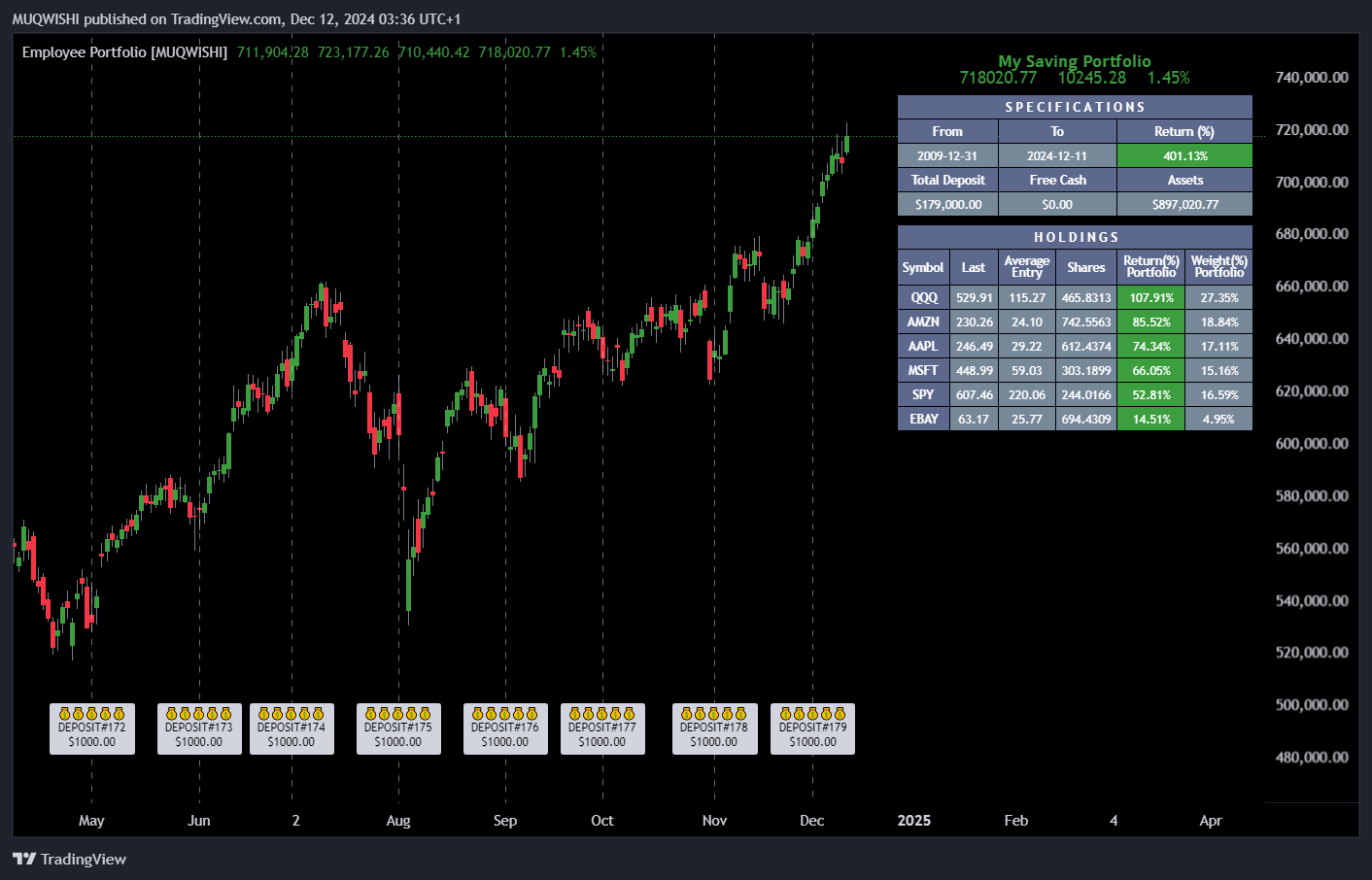Viewport: 1372px width, 880px height.
Task: Click the HOLDINGS table header
Action: tap(1075, 237)
